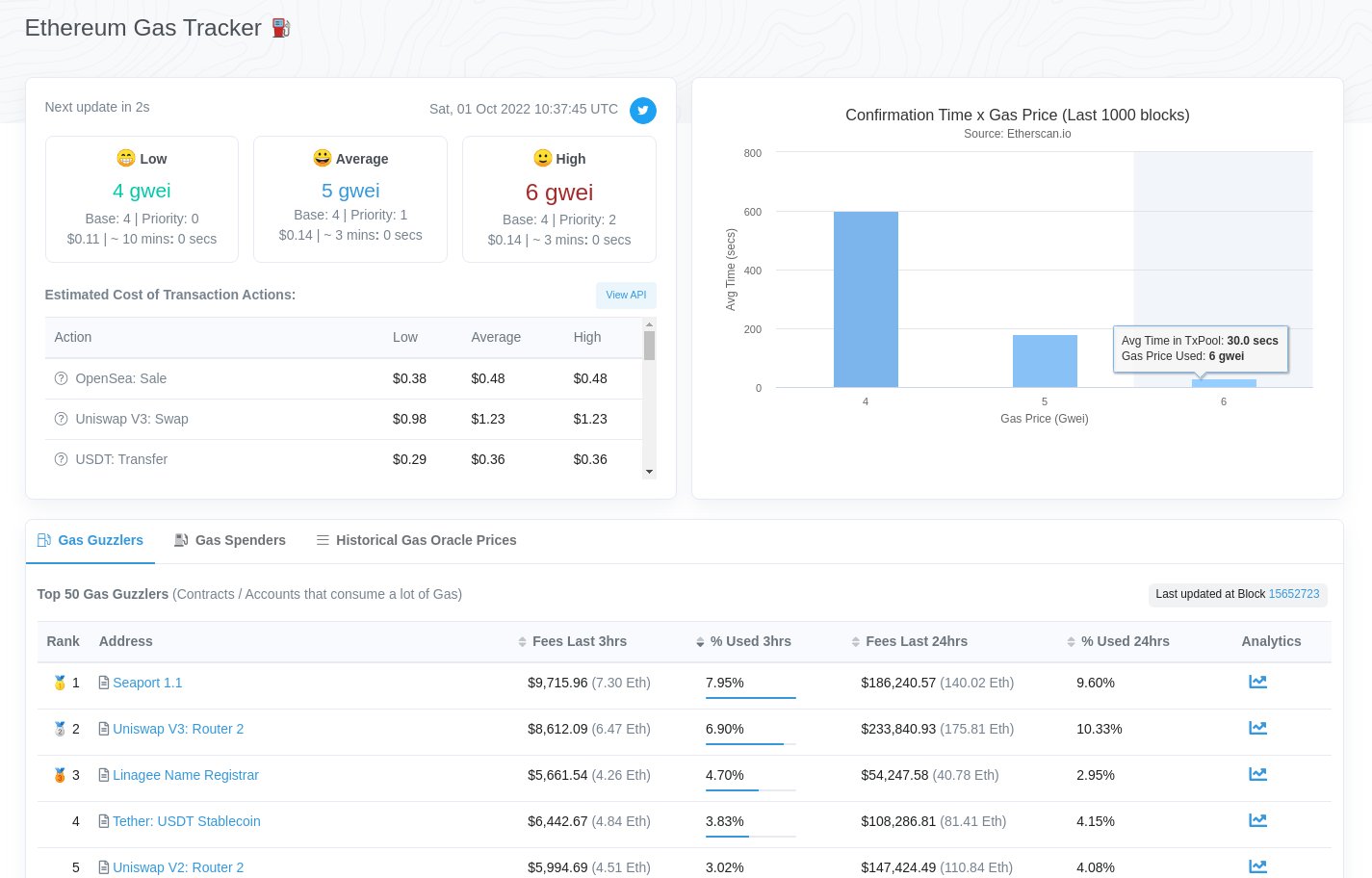Screen dimensions: 1372x878
Task: Click the 4.70% usage progress bar
Action: click(751, 790)
